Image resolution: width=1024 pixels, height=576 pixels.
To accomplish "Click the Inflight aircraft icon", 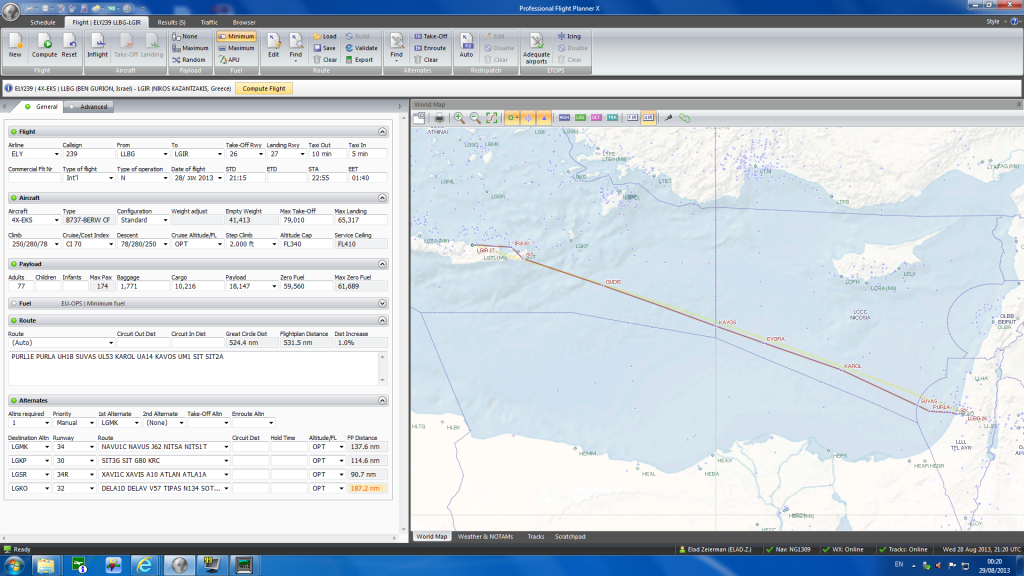I will [98, 45].
